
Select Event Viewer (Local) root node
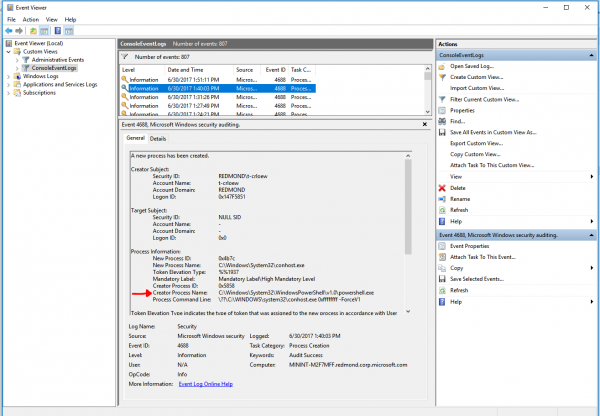pyautogui.click(x=39, y=43)
